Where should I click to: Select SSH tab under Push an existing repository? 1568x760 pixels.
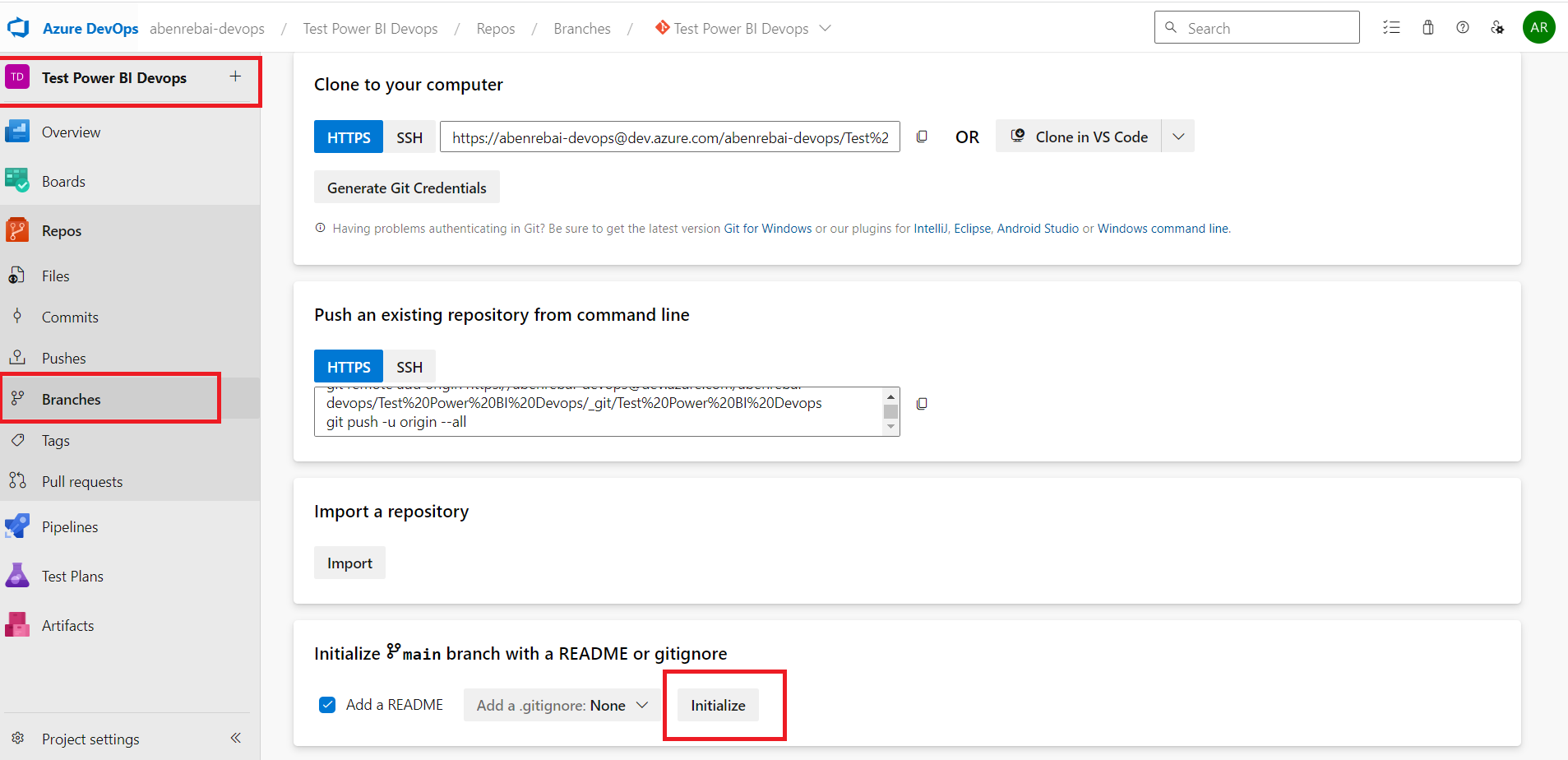pos(409,367)
